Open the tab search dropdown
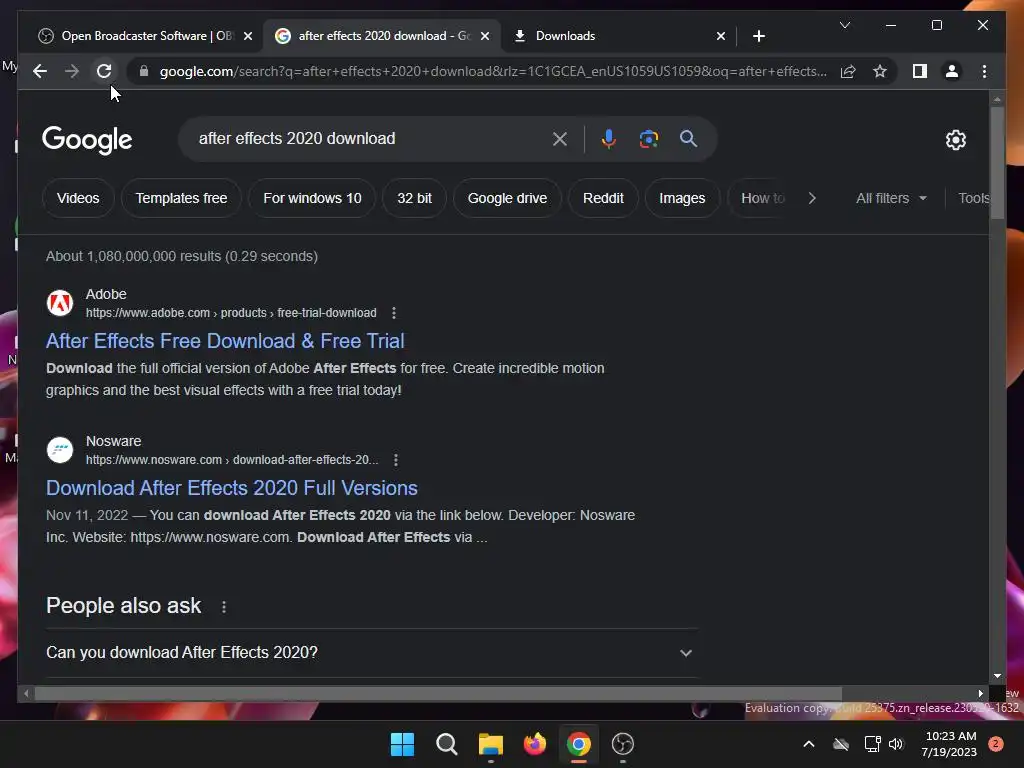The height and width of the screenshot is (768, 1024). point(844,25)
